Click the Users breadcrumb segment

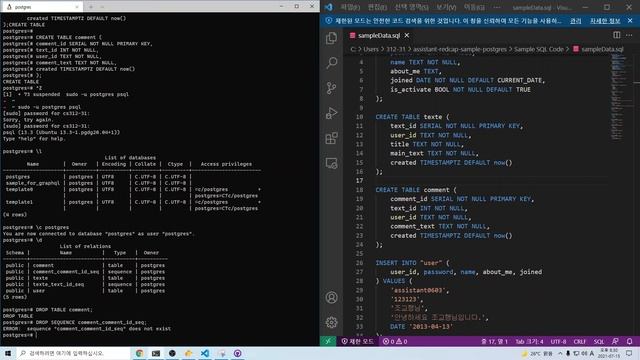371,49
